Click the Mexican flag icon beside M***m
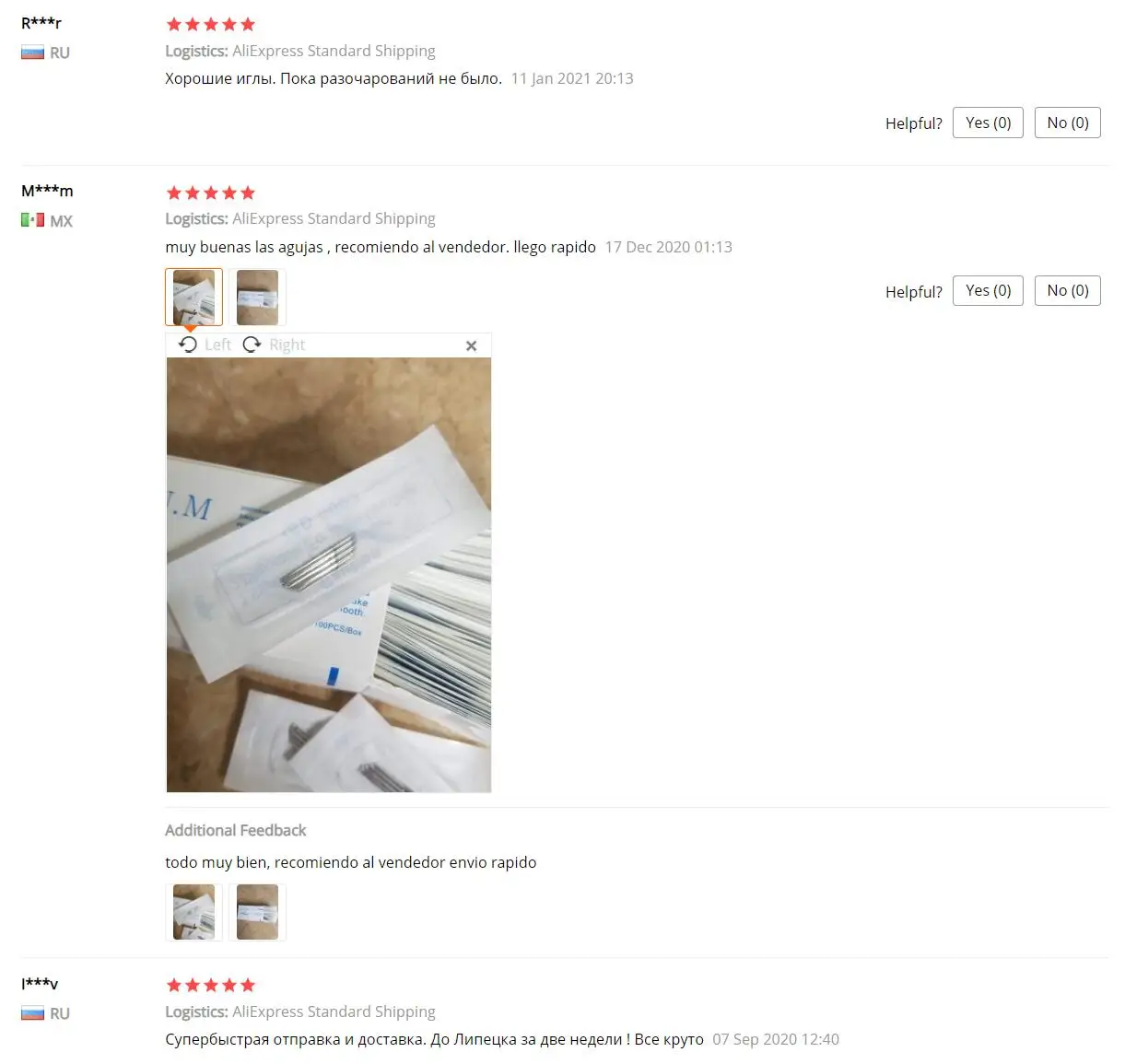Screen dimensions: 1125x1064 coord(33,220)
